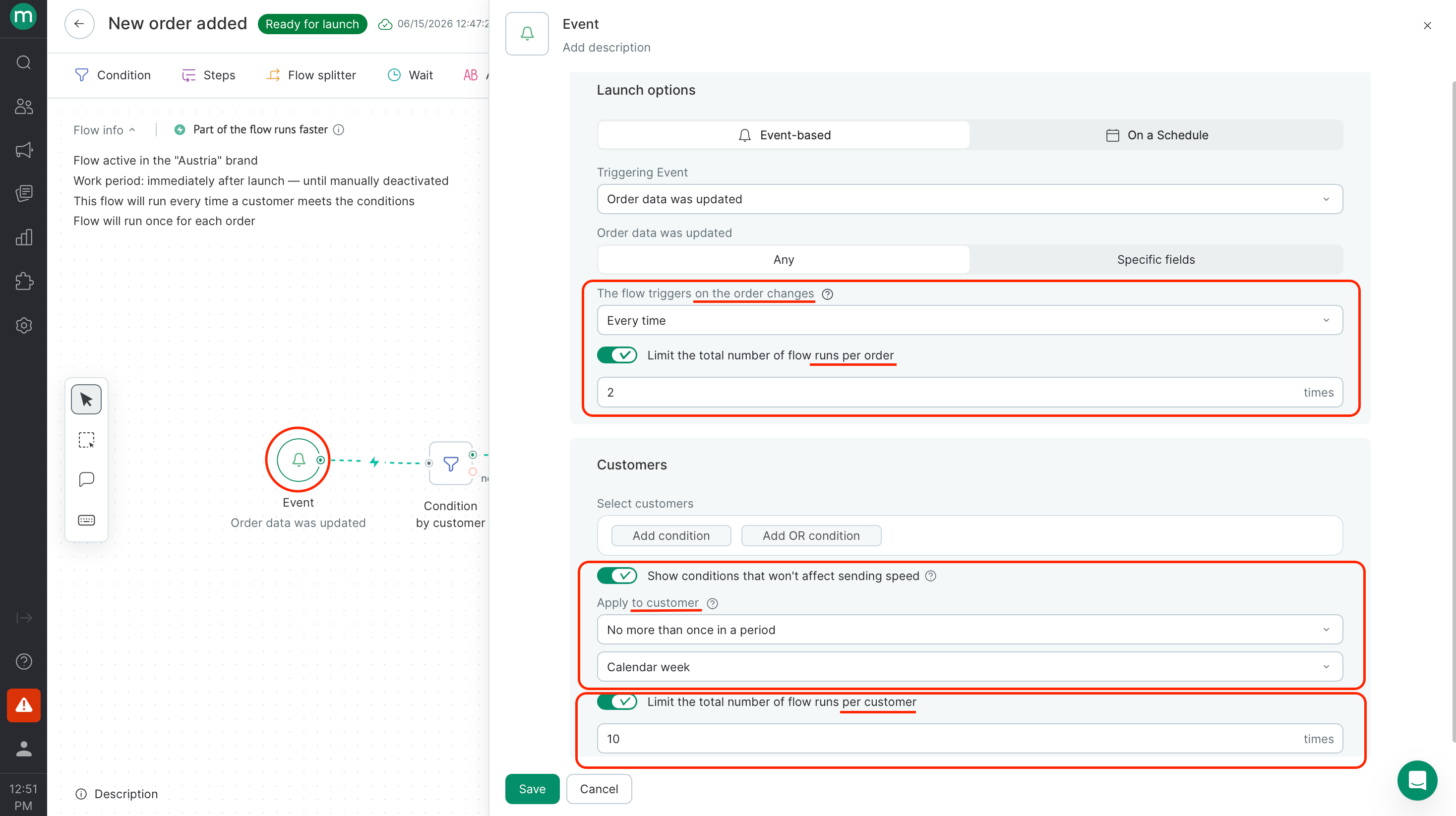This screenshot has width=1456, height=816.
Task: Click the Add OR condition button
Action: (811, 536)
